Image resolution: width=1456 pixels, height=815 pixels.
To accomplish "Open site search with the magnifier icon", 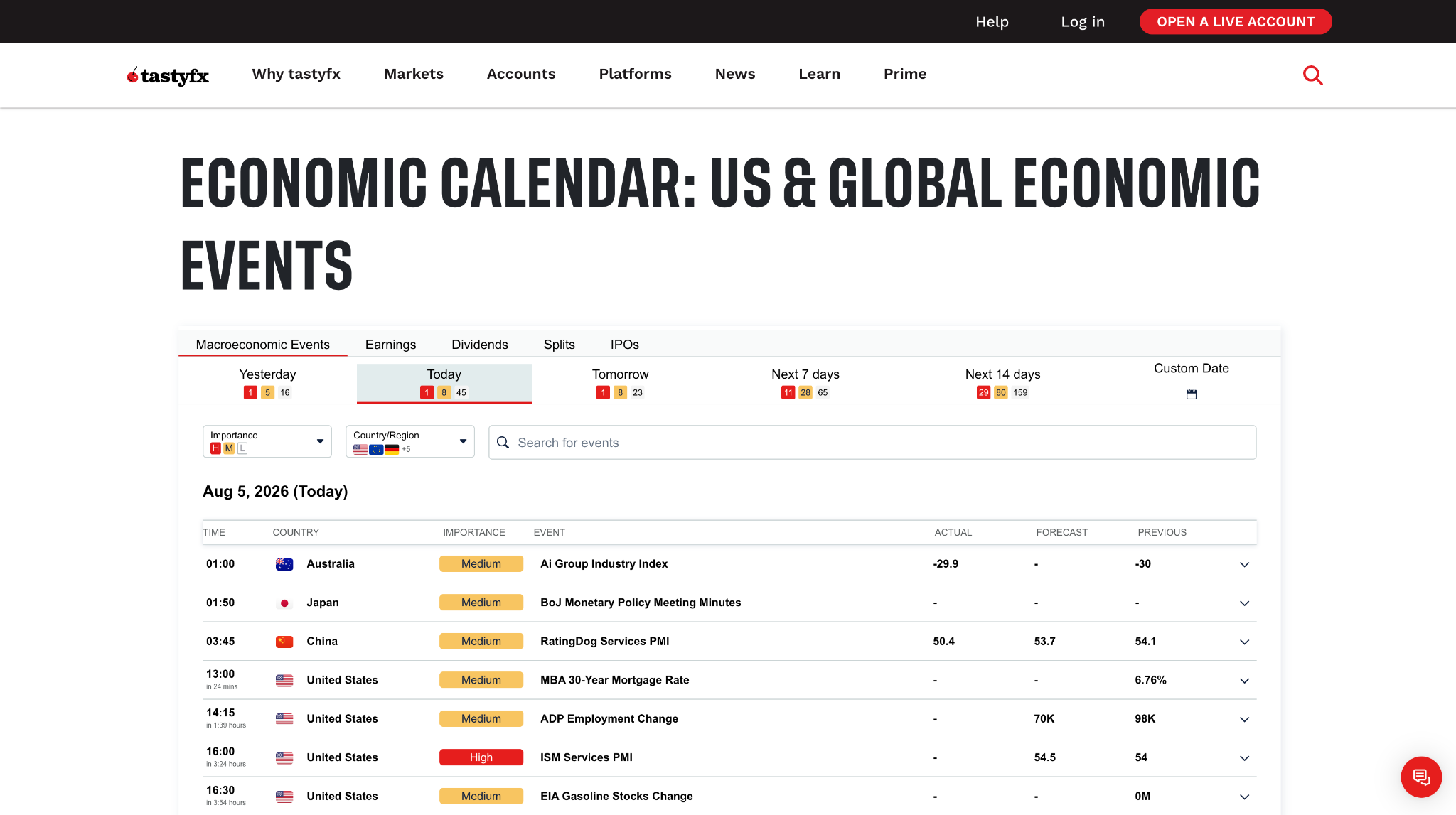I will coord(1312,75).
